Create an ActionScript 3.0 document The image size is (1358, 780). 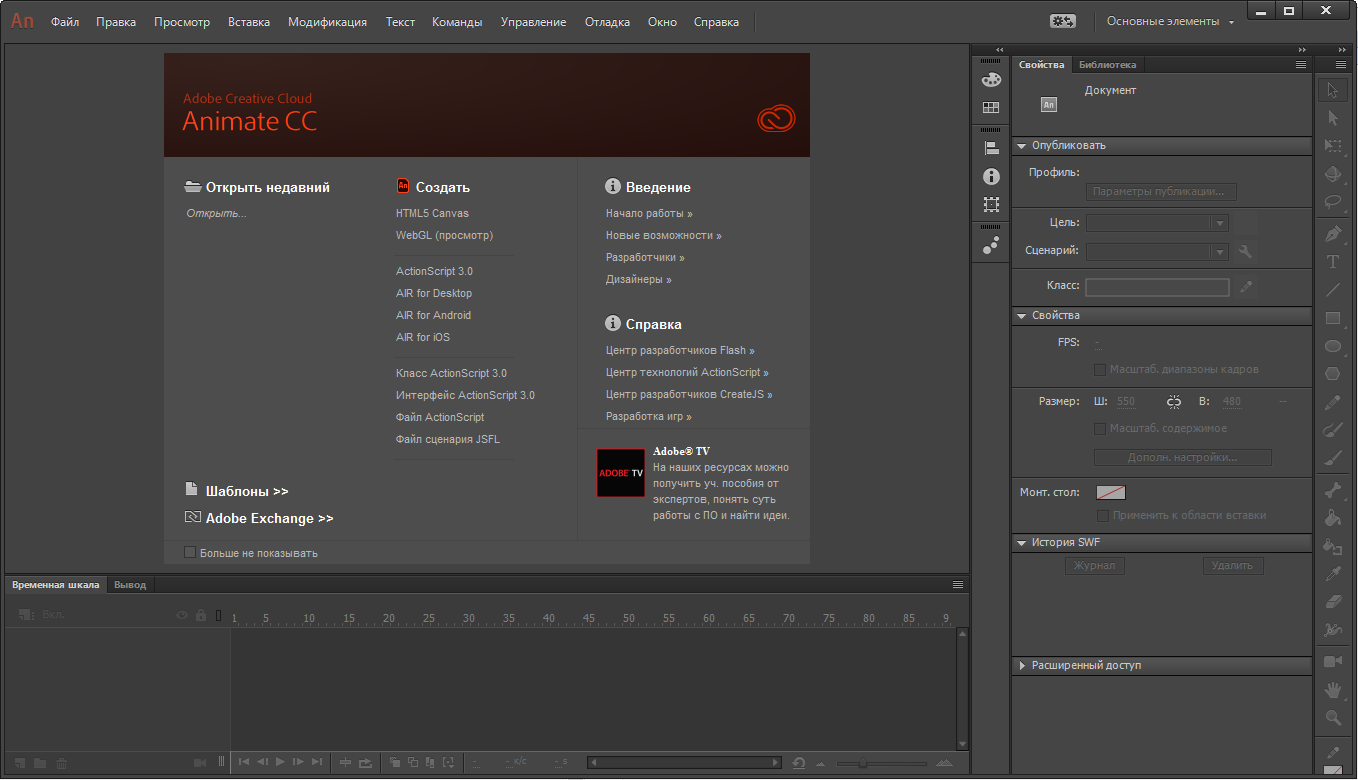[434, 271]
